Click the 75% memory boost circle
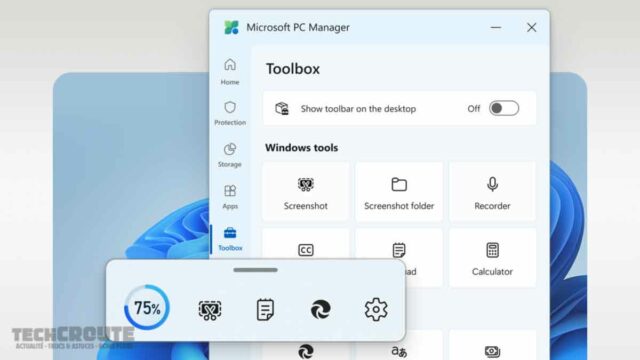Viewport: 640px width, 360px height. (x=147, y=307)
